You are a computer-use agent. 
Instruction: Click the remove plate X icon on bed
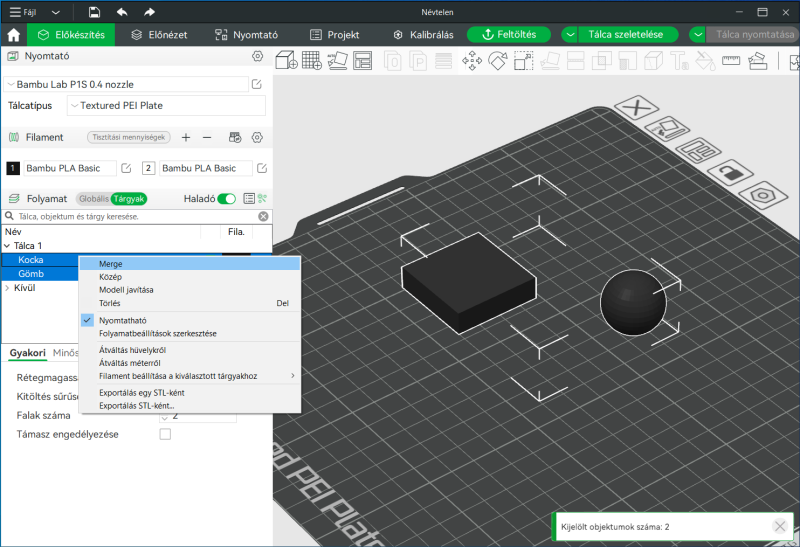pyautogui.click(x=636, y=108)
